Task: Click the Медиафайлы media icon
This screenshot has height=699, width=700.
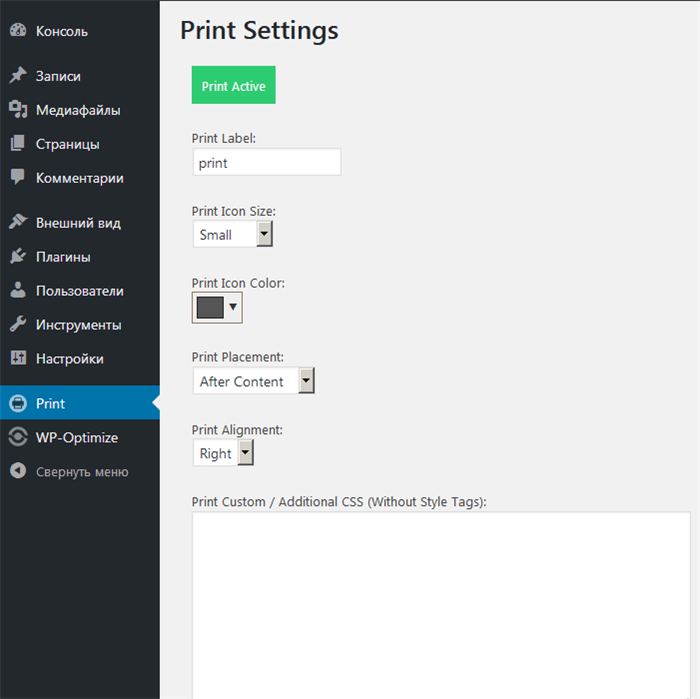Action: tap(18, 109)
